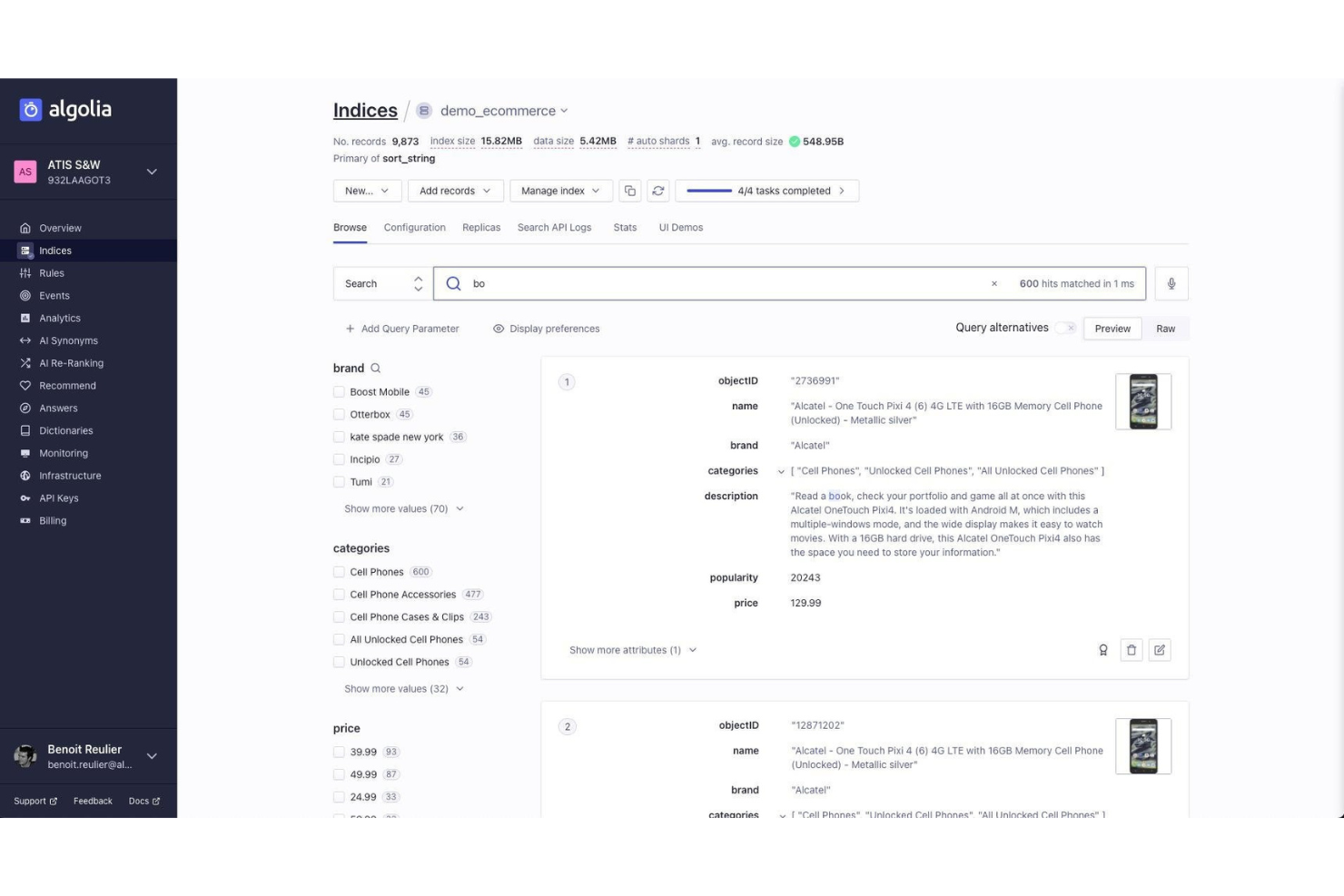The width and height of the screenshot is (1344, 896).
Task: Check the Cell Phone Accessories checkbox
Action: point(339,595)
